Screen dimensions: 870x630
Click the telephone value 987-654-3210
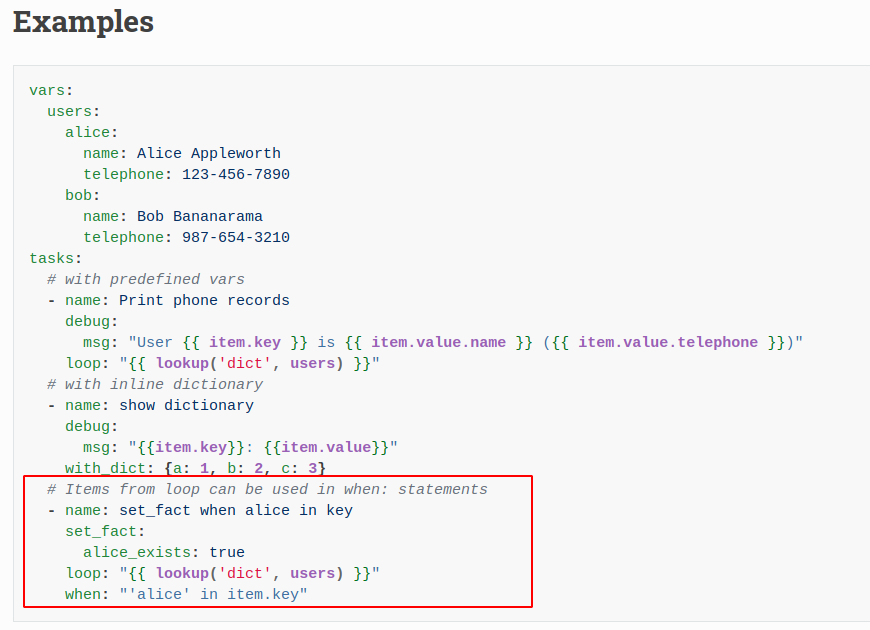(x=236, y=238)
